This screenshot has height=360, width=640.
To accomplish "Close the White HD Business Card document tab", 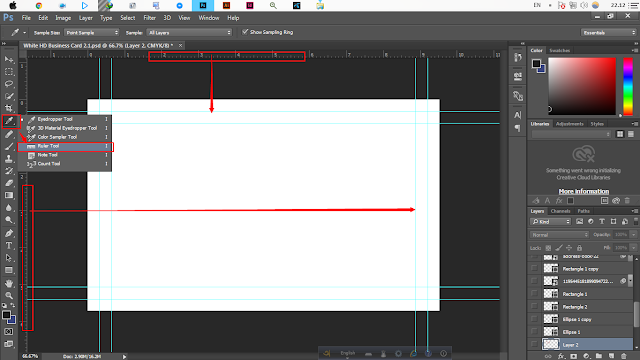I will (x=180, y=45).
